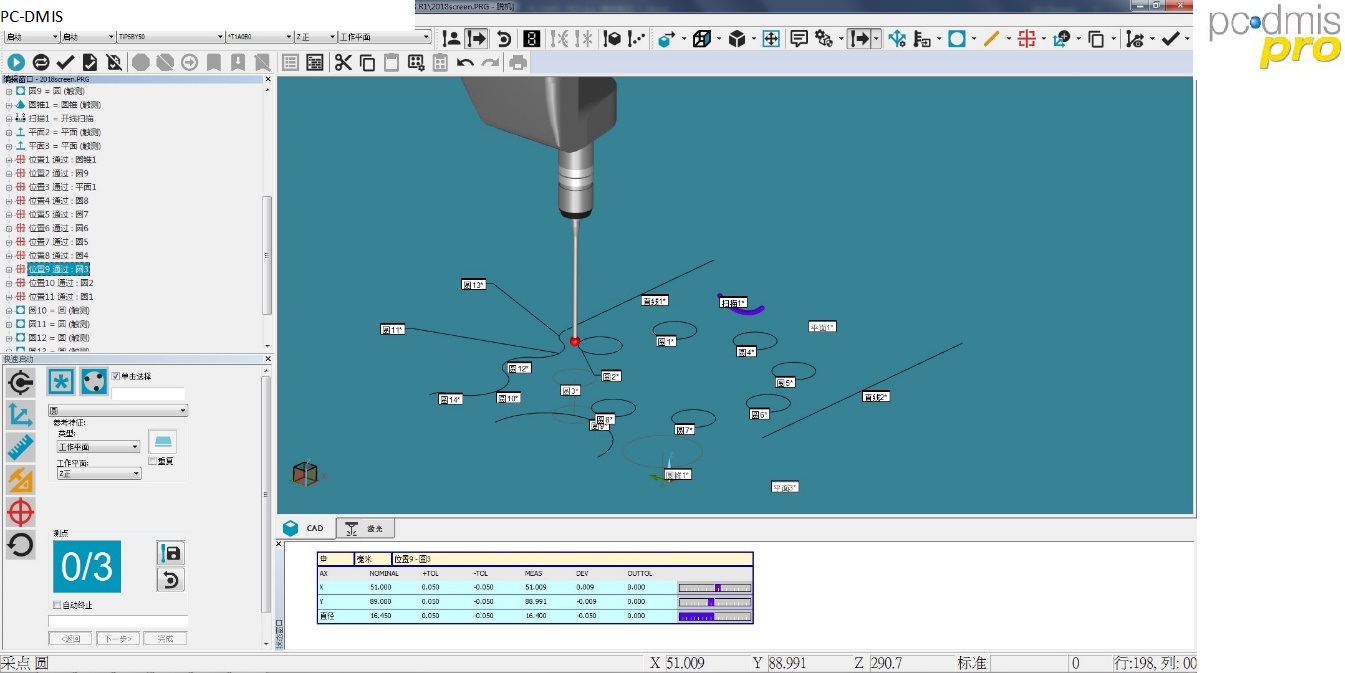The height and width of the screenshot is (673, 1345).
Task: Click the scale-to-fit arrows icon
Action: [771, 38]
